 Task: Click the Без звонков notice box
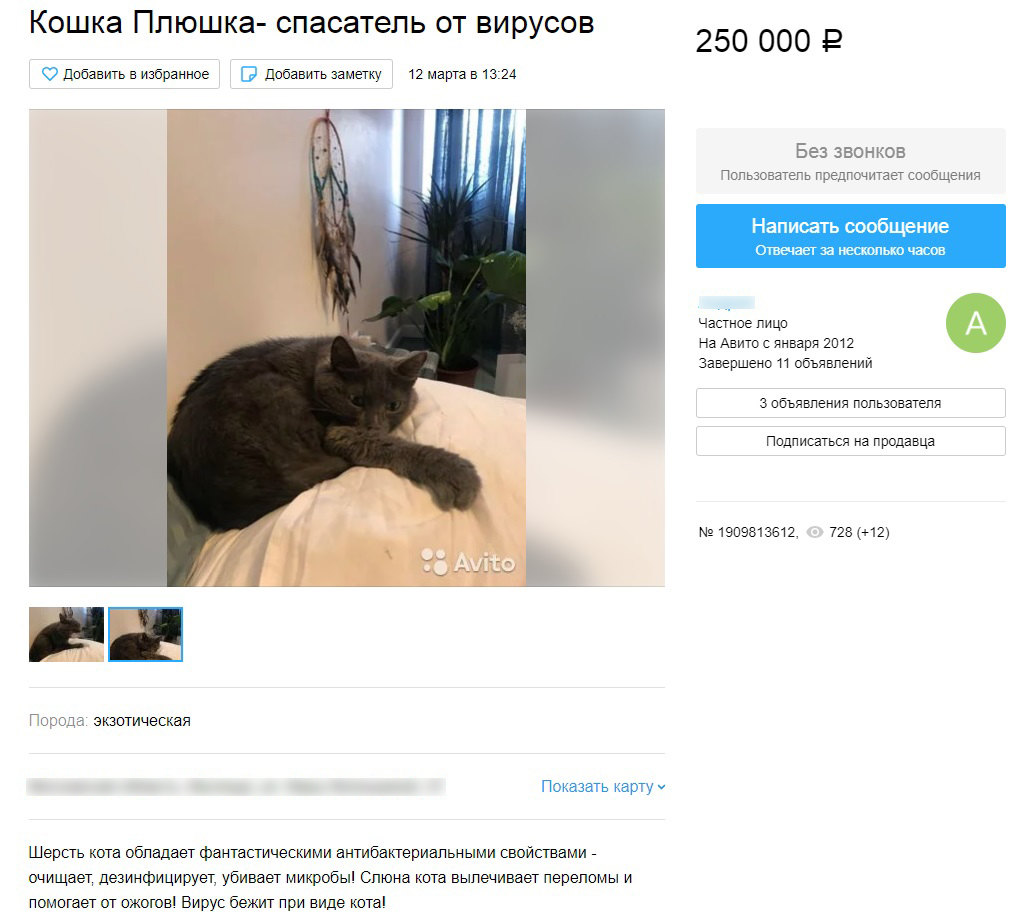coord(850,161)
